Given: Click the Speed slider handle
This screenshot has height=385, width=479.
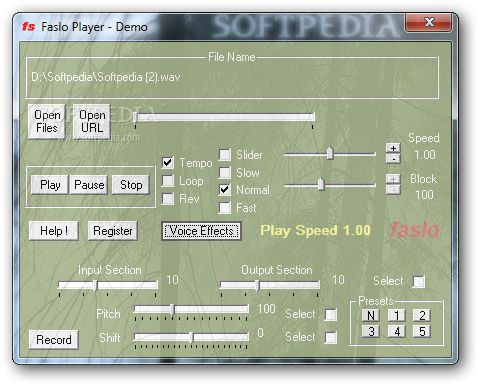Looking at the screenshot, I should point(330,153).
